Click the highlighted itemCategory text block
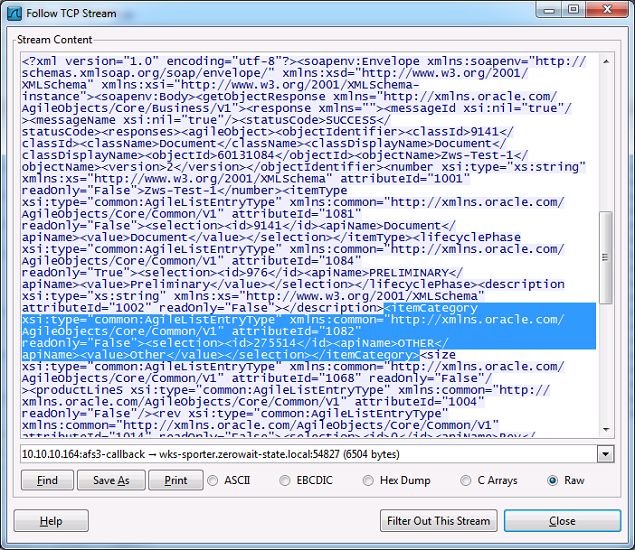The image size is (635, 550). [309, 331]
